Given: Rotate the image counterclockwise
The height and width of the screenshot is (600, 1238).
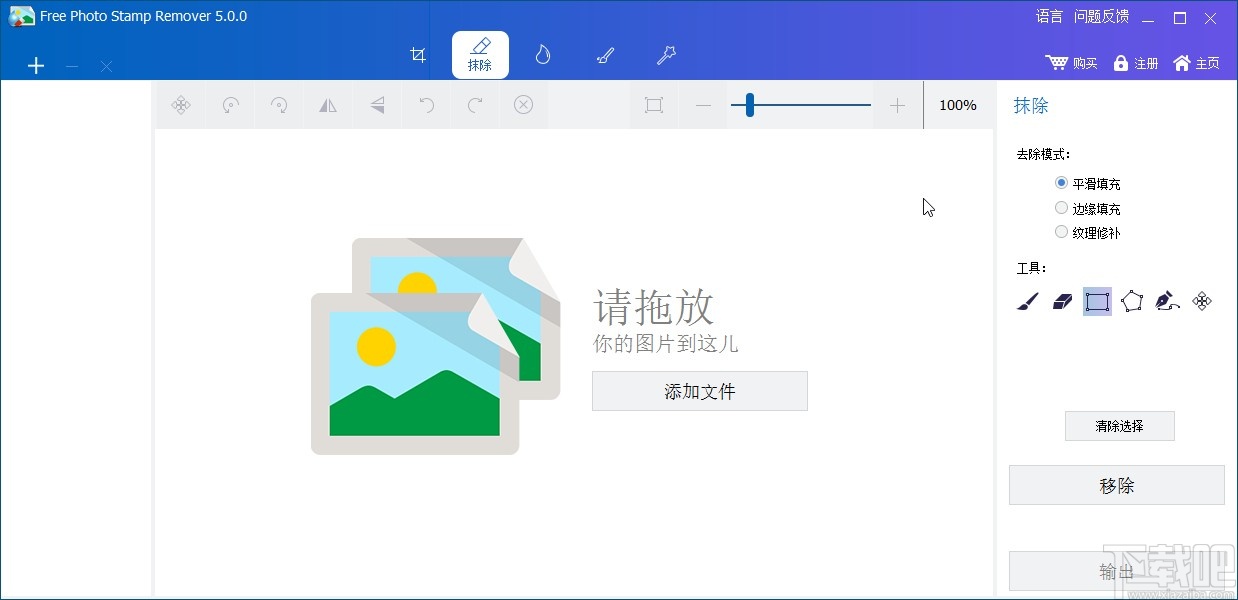Looking at the screenshot, I should point(229,104).
